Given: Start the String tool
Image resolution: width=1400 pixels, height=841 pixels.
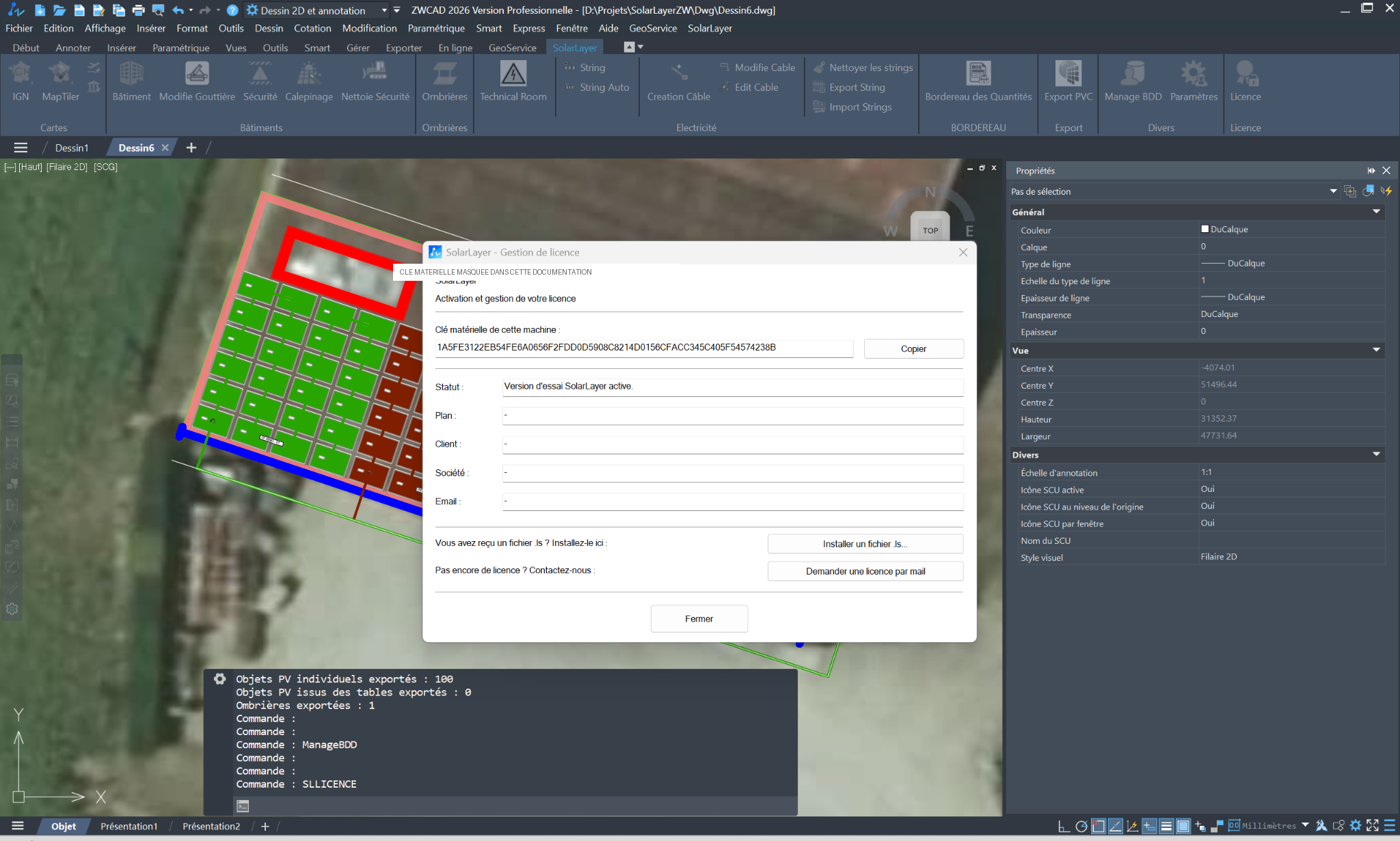Looking at the screenshot, I should pyautogui.click(x=585, y=67).
